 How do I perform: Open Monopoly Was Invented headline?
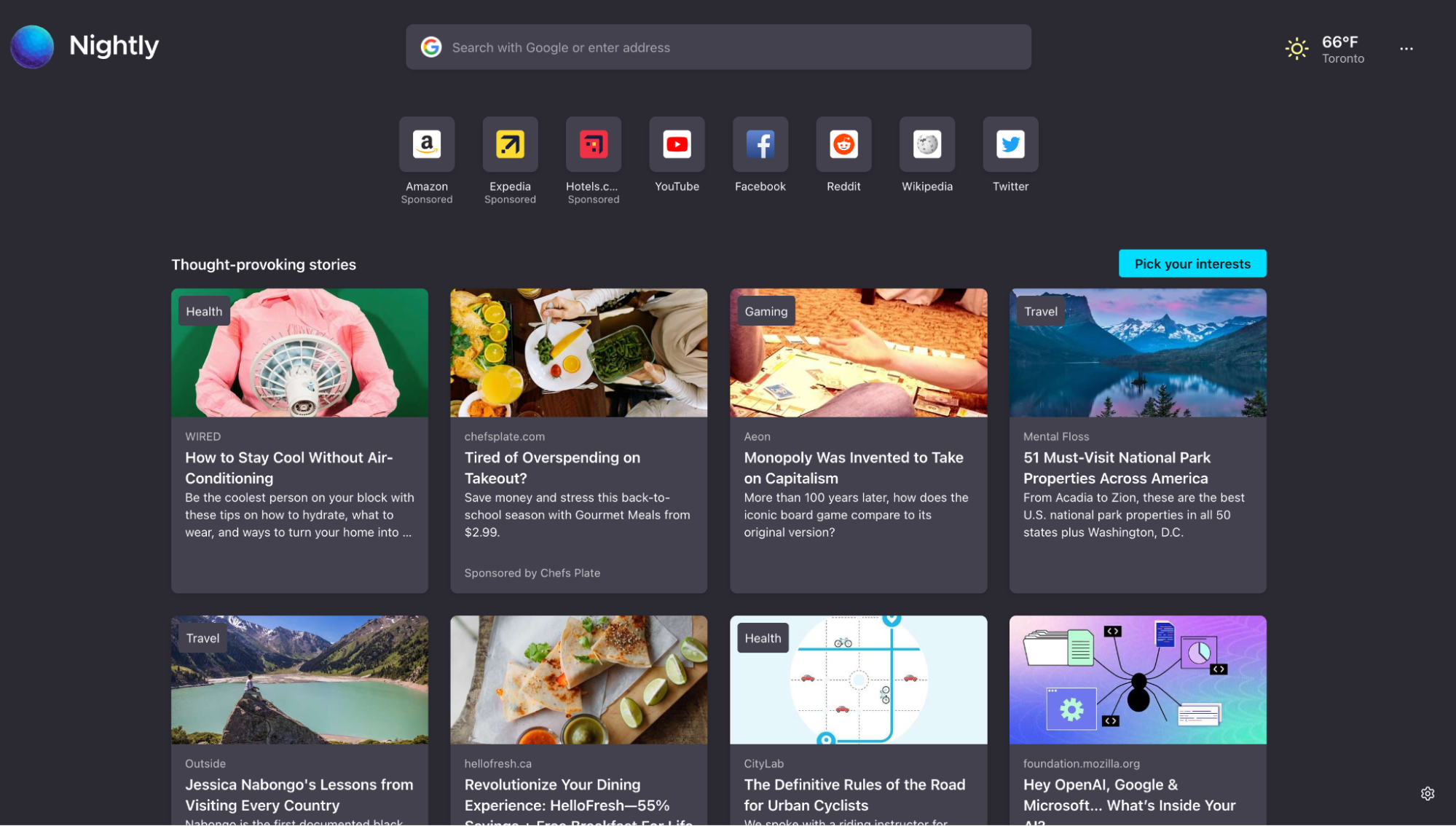(853, 468)
